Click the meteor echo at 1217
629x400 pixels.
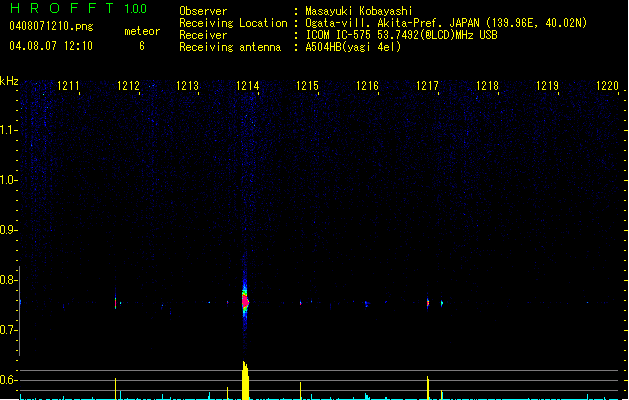[428, 303]
